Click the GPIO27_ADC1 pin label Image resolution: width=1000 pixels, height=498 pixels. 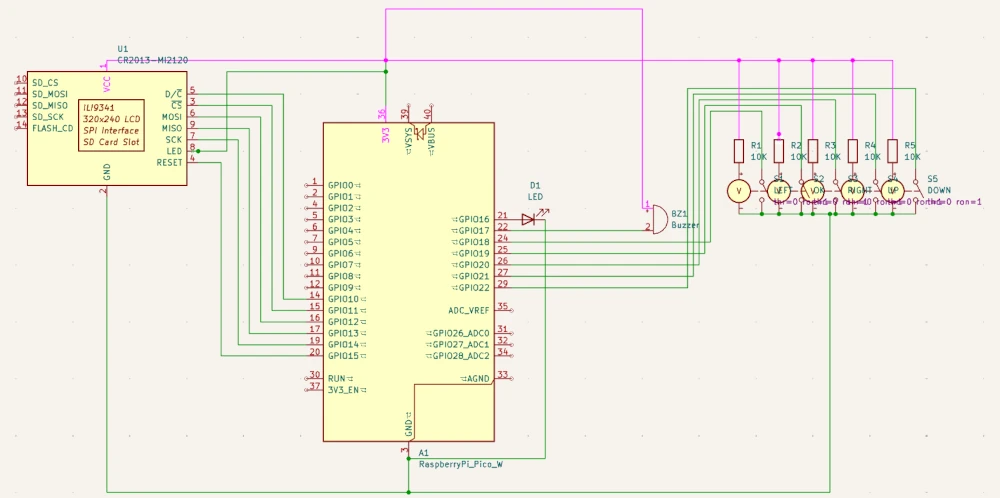click(461, 344)
